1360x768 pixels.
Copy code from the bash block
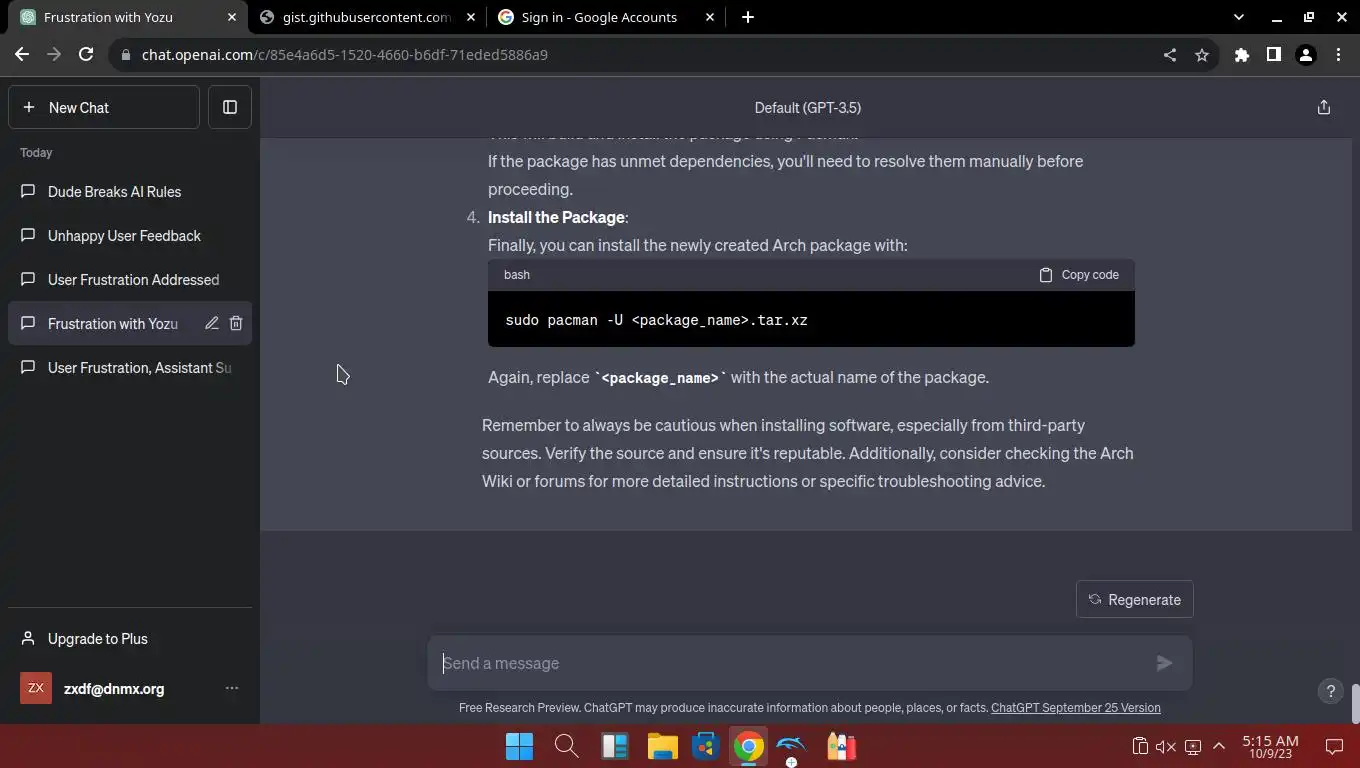(1079, 274)
